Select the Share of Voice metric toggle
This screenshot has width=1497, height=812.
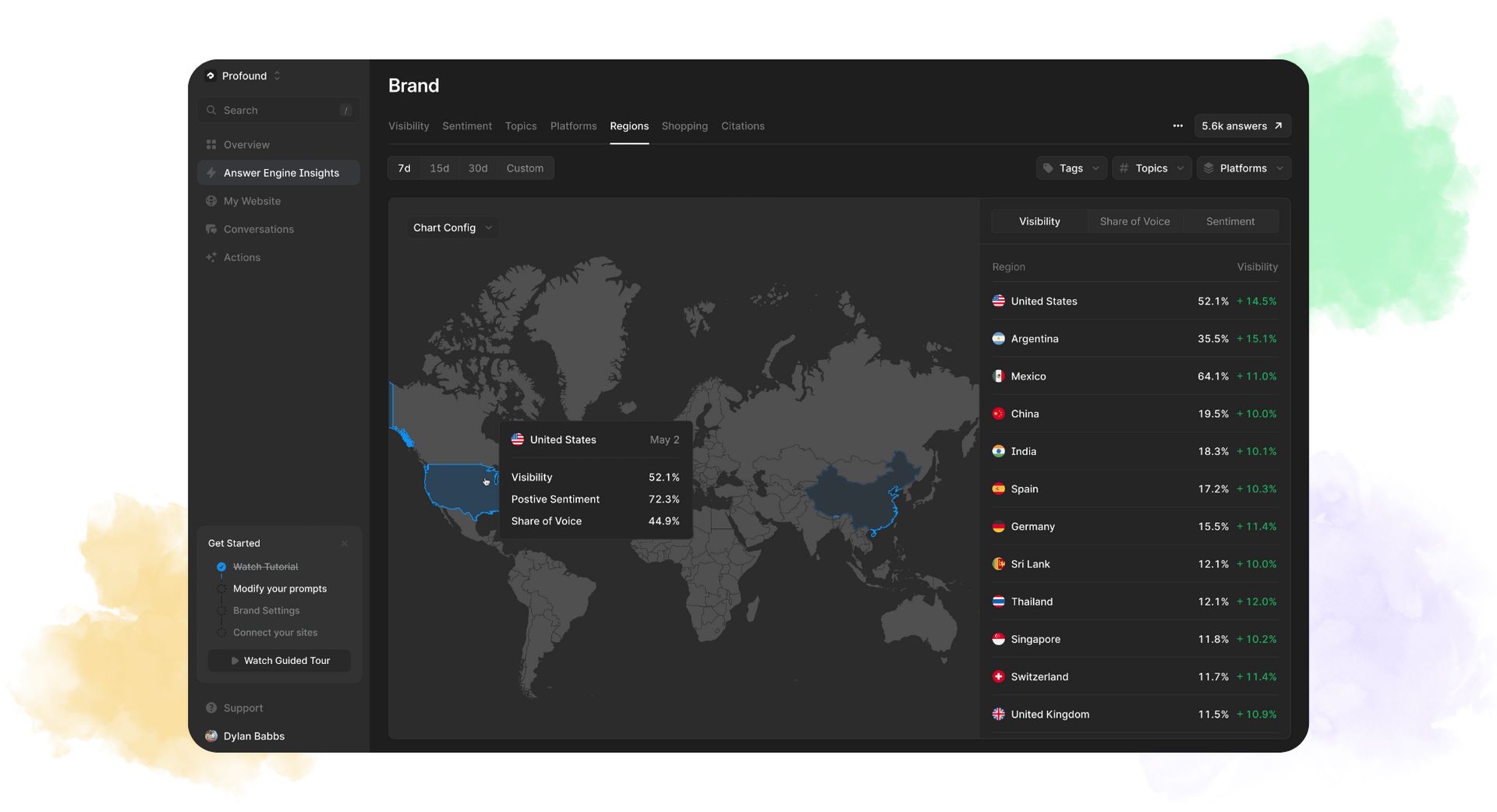pos(1135,221)
